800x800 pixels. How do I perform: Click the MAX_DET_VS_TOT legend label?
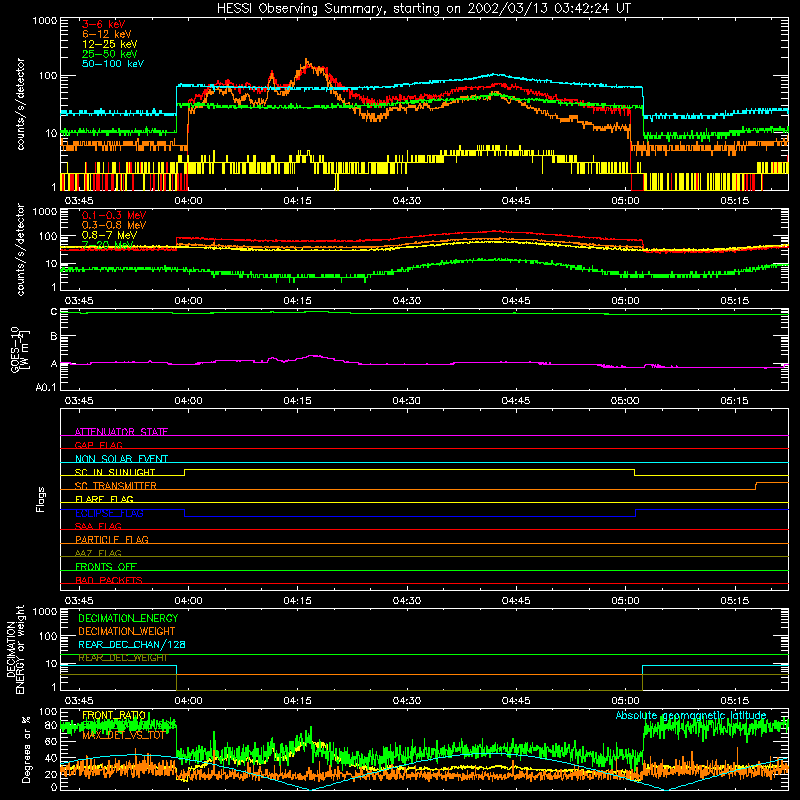click(123, 735)
